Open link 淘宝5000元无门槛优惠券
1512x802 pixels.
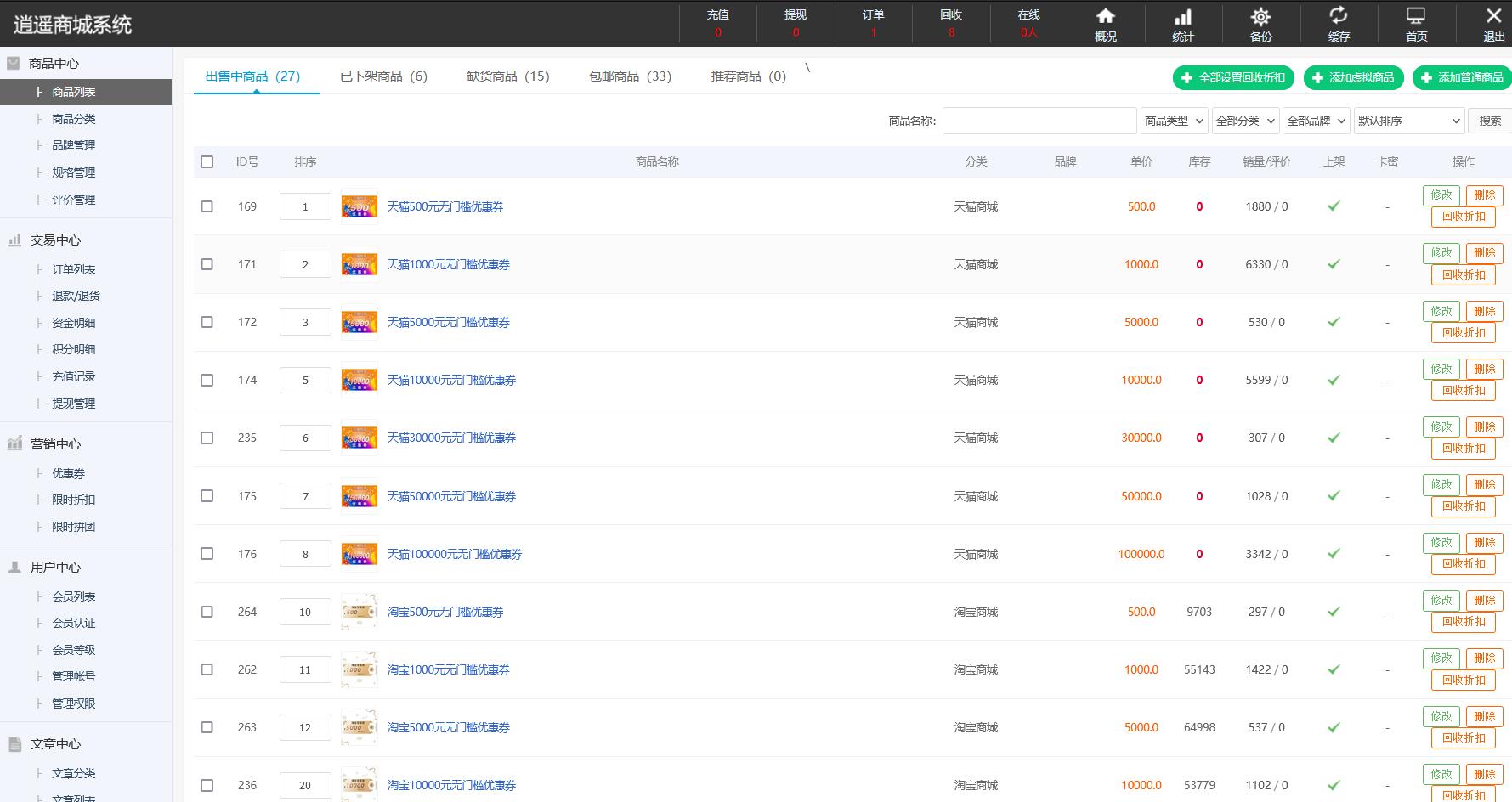[448, 727]
